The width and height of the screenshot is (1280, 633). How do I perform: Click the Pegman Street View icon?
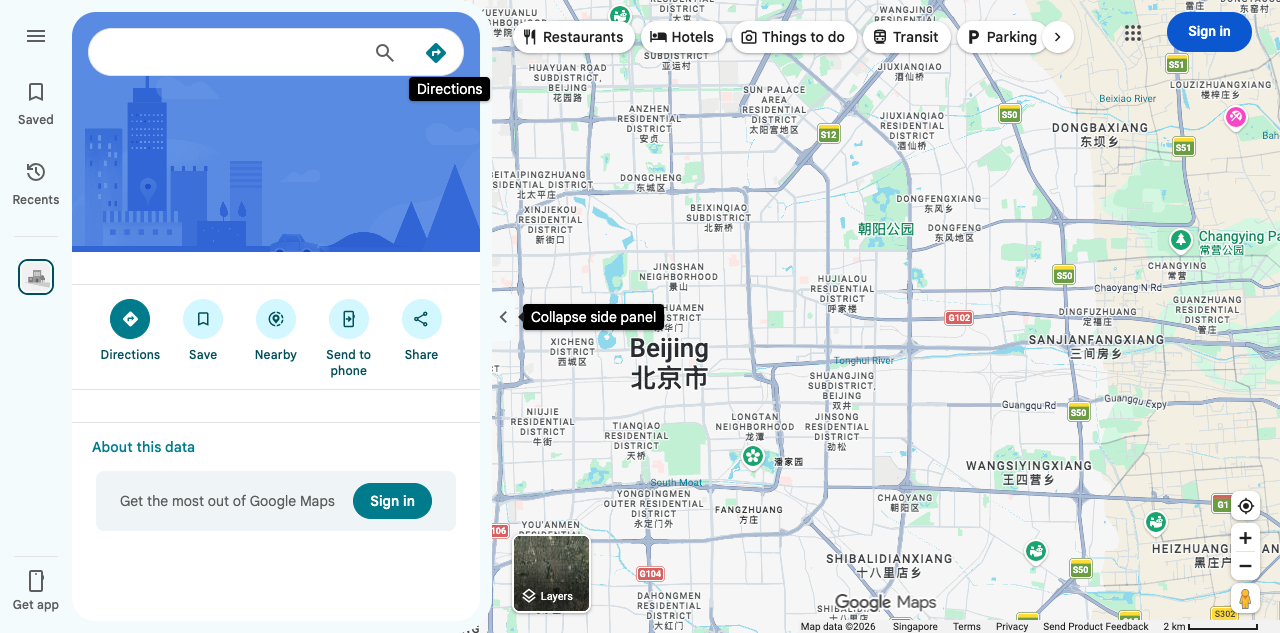pyautogui.click(x=1245, y=599)
